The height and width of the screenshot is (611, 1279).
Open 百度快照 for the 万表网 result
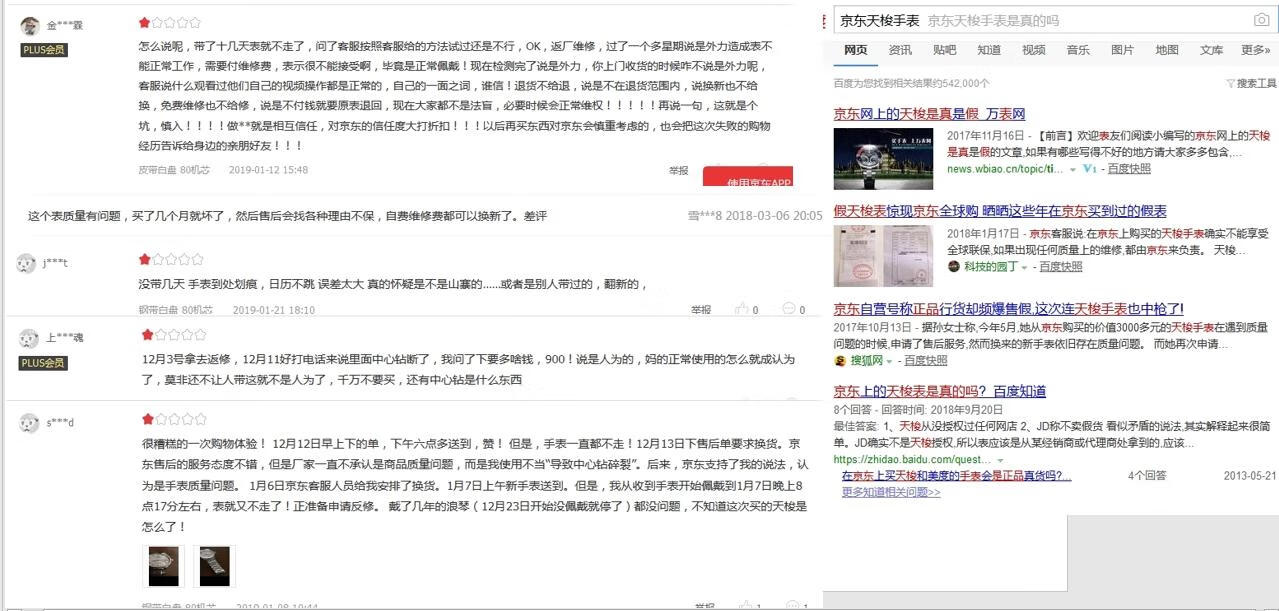coord(1129,169)
